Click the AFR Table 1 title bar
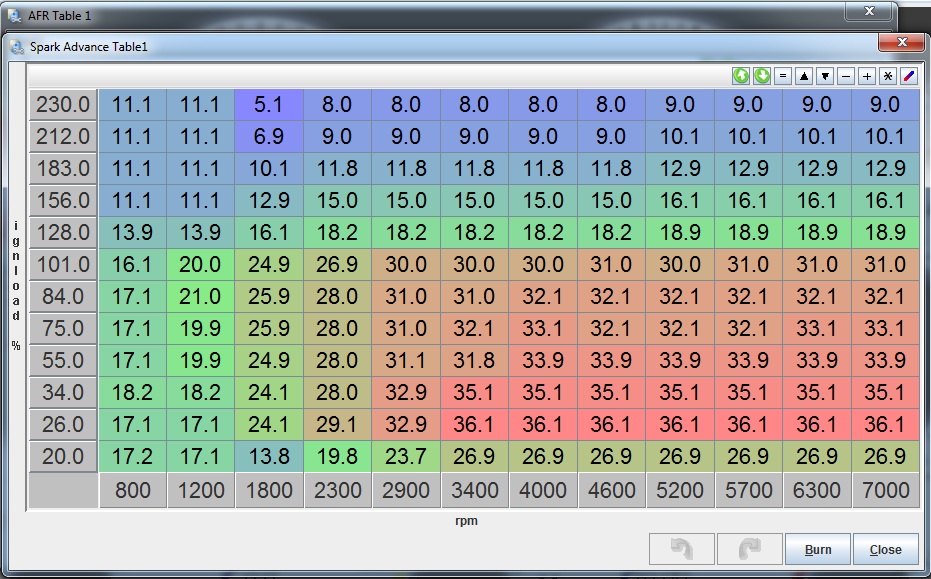The height and width of the screenshot is (579, 931). coord(400,15)
